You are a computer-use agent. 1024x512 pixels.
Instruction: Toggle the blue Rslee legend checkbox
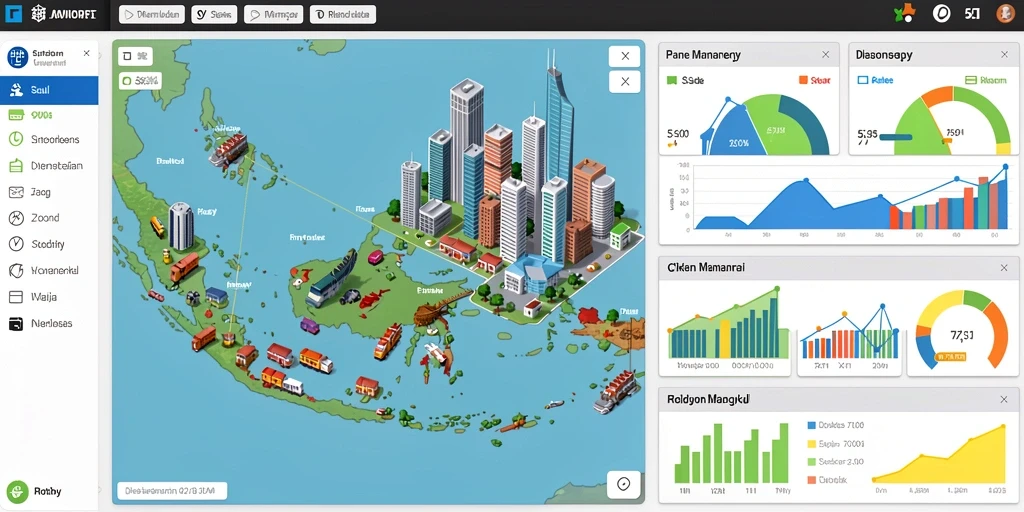pyautogui.click(x=862, y=80)
